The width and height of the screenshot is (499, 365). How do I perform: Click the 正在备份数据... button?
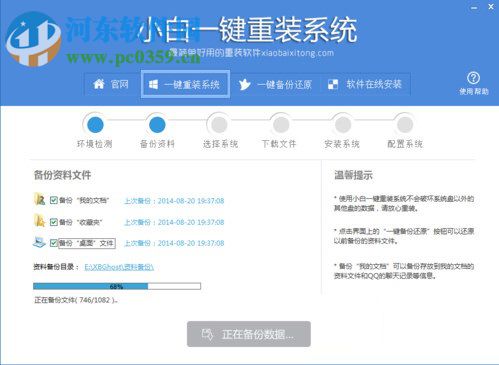point(249,334)
